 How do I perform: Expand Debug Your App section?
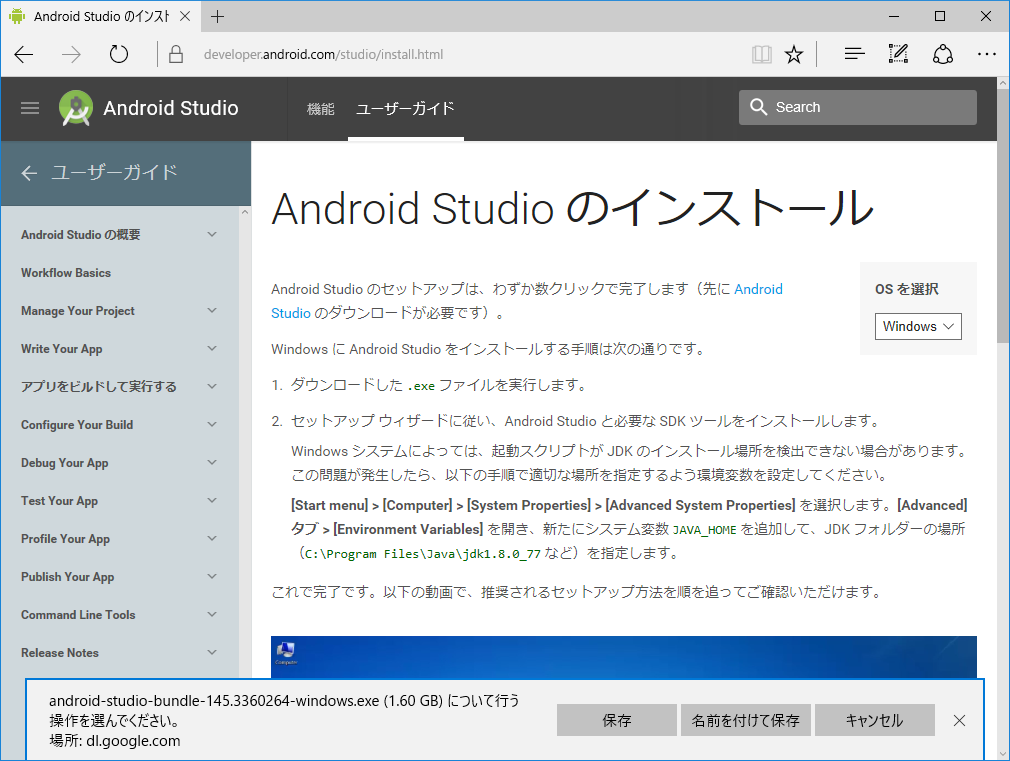(212, 463)
